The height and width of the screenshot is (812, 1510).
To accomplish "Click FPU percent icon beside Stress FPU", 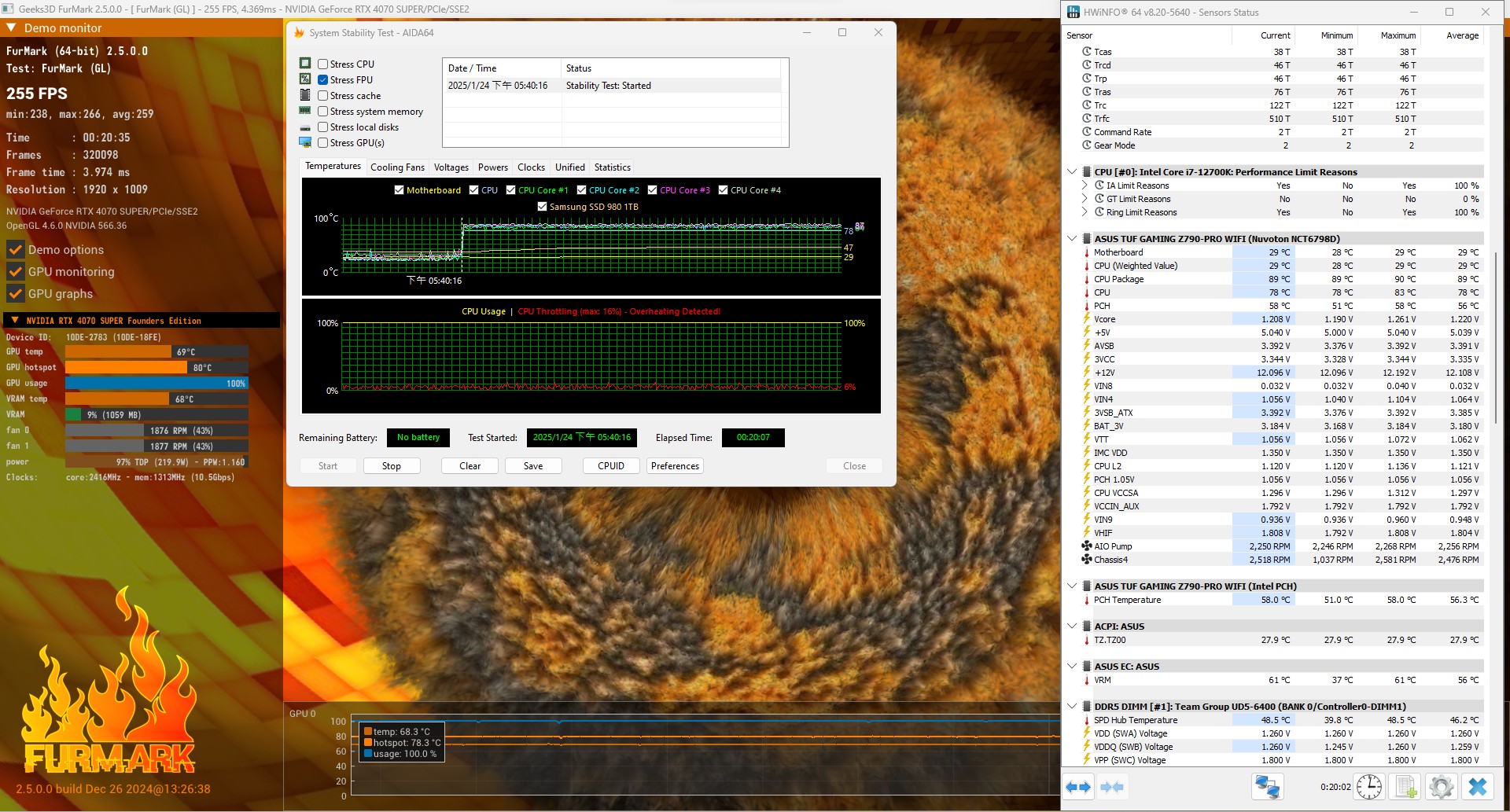I will tap(305, 79).
